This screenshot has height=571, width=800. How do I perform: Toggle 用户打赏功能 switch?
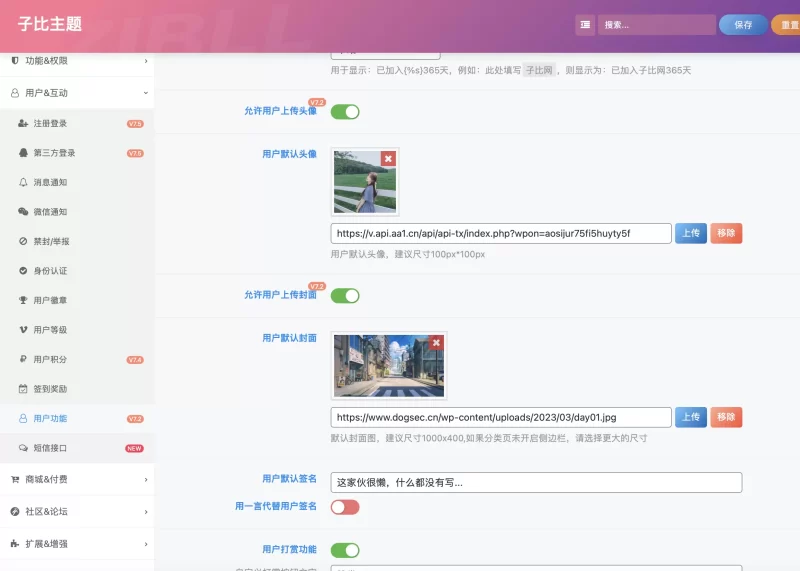click(x=345, y=550)
